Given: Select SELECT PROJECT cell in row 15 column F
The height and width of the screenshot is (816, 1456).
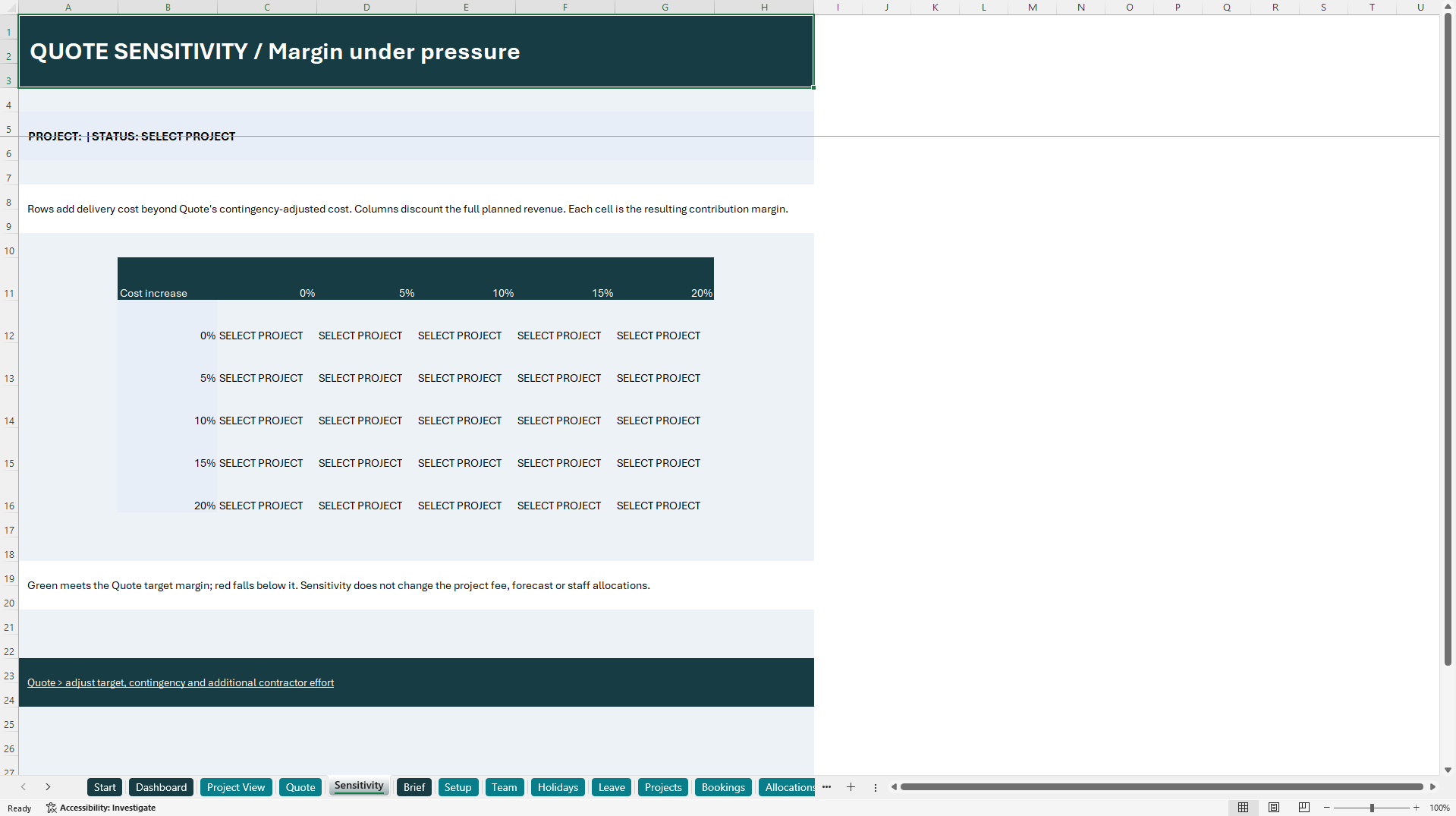Looking at the screenshot, I should click(565, 449).
